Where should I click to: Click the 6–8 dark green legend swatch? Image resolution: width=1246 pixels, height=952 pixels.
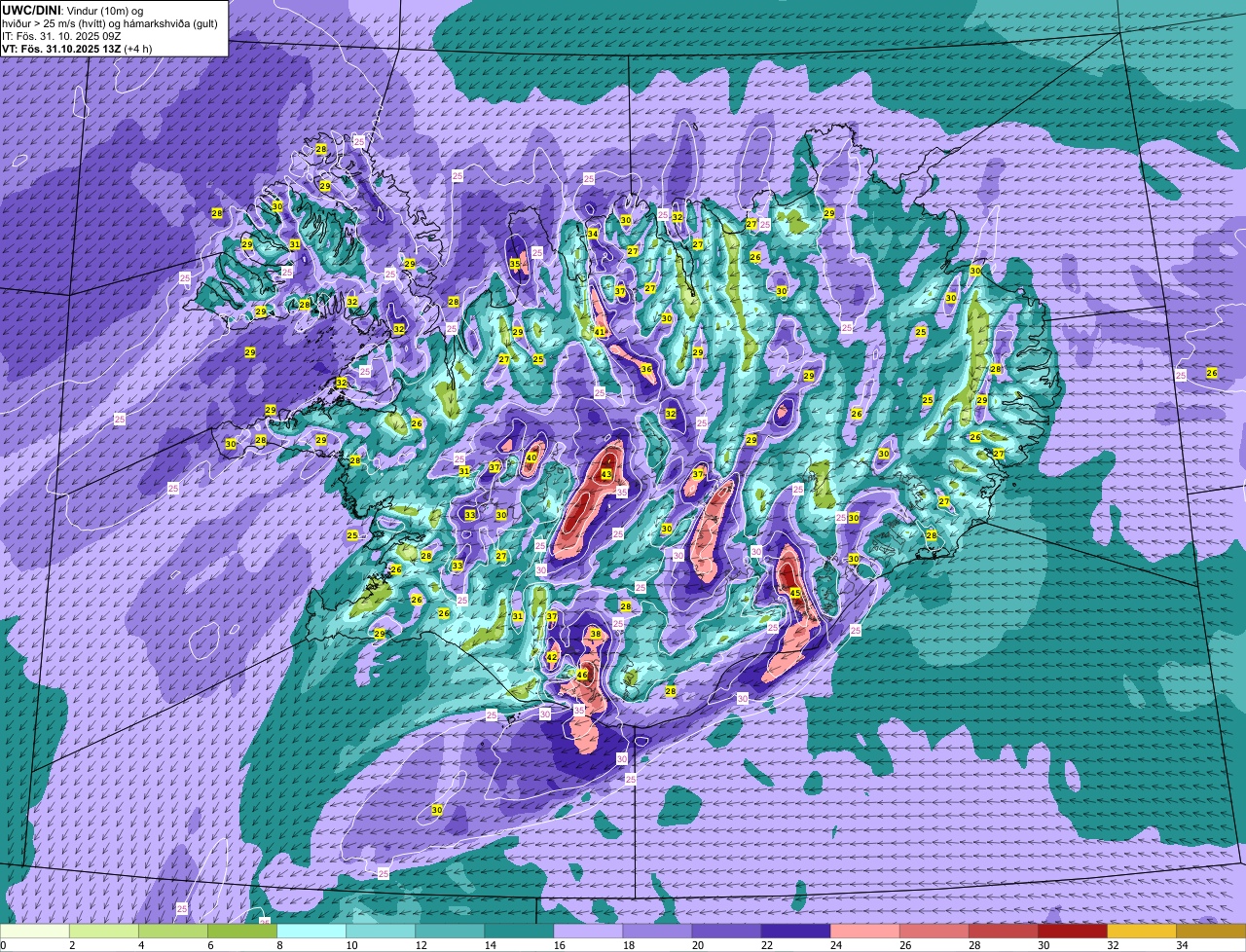(x=242, y=931)
